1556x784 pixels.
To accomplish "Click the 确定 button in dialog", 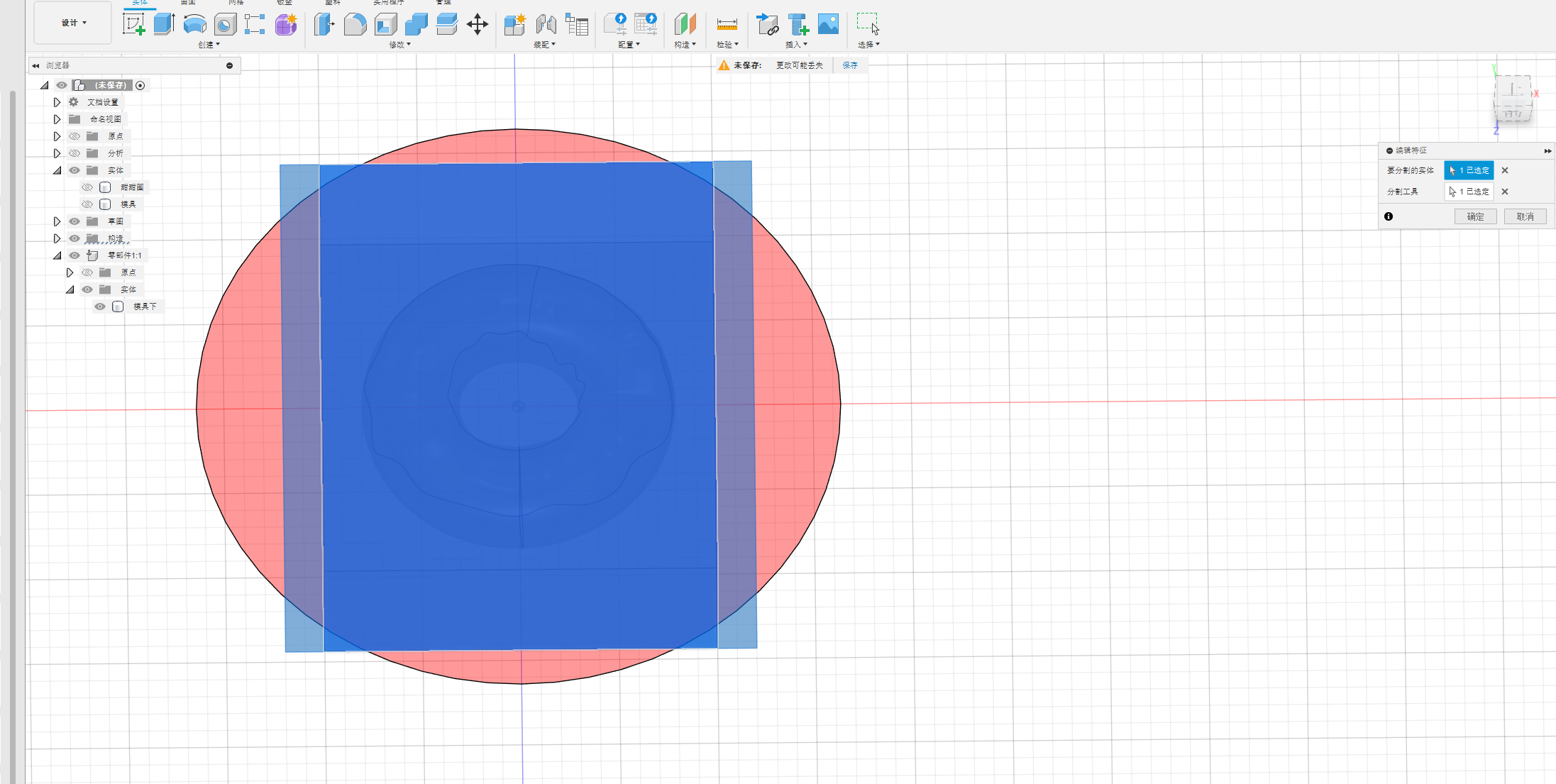I will (1475, 216).
